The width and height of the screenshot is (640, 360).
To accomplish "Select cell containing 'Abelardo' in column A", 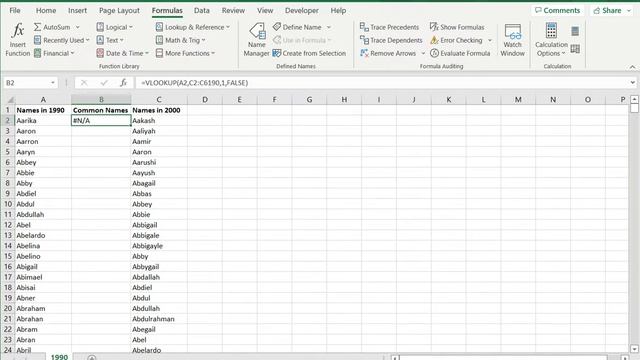I will (43, 236).
